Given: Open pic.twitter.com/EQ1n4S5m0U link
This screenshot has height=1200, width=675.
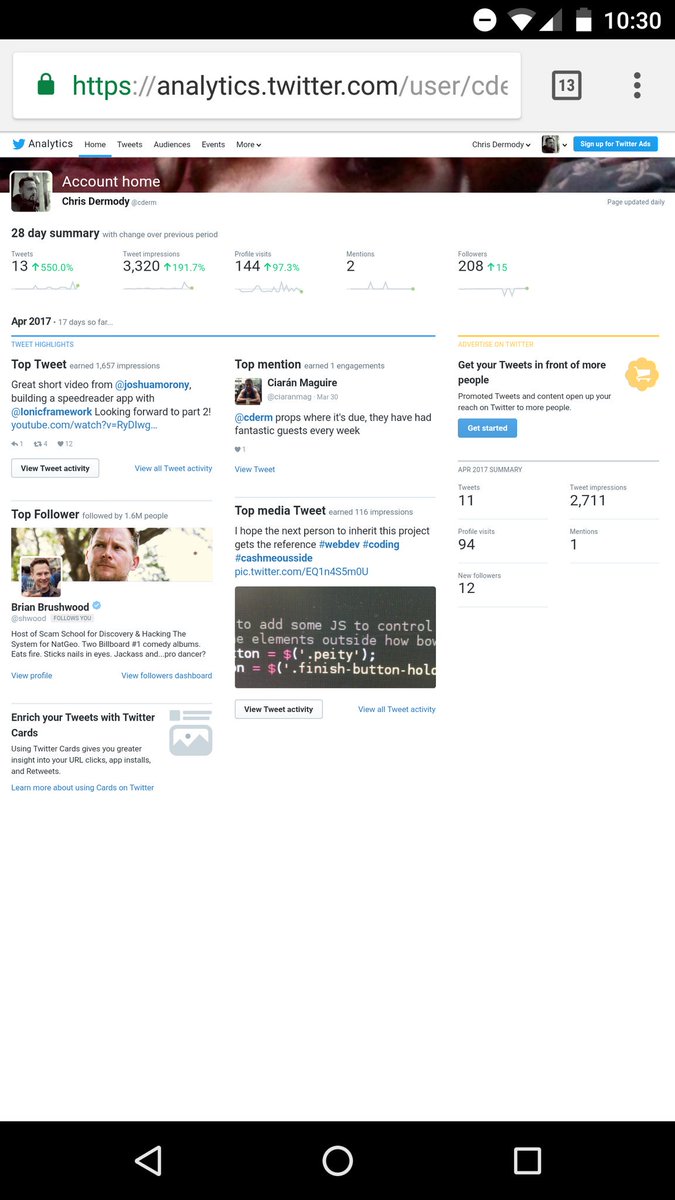Looking at the screenshot, I should click(x=302, y=571).
